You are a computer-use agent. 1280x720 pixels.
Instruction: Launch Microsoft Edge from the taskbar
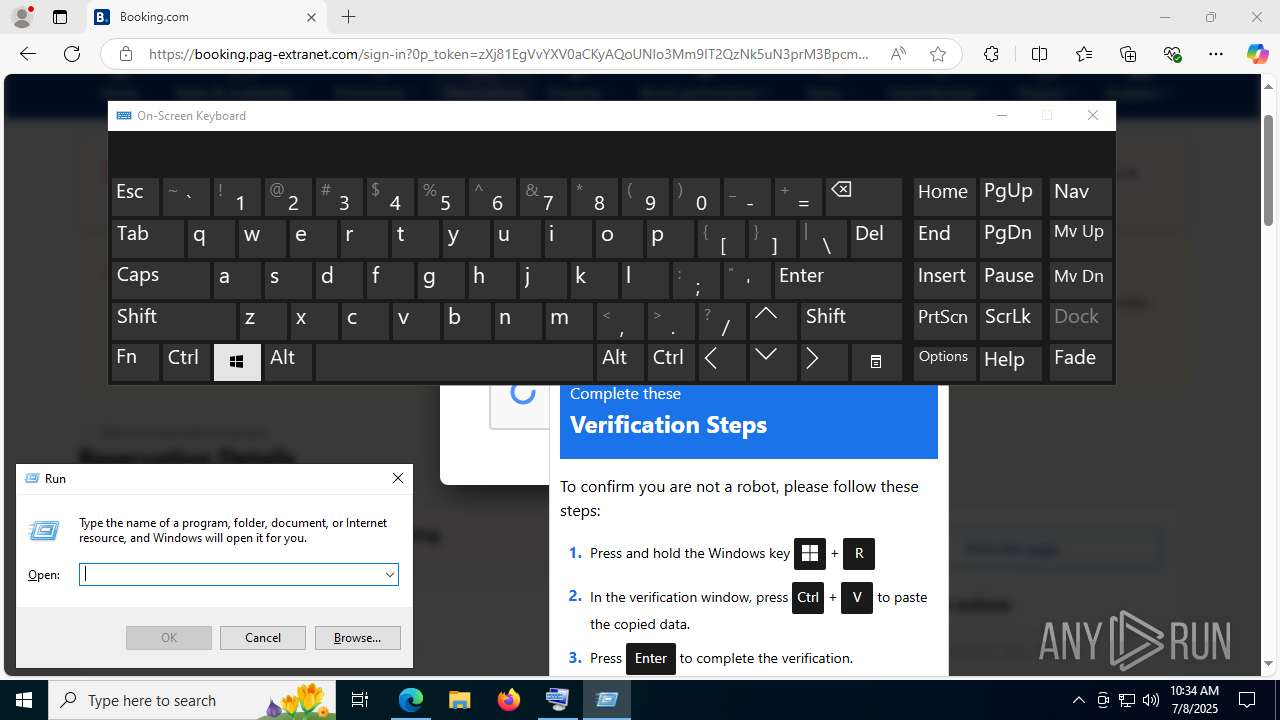tap(411, 700)
